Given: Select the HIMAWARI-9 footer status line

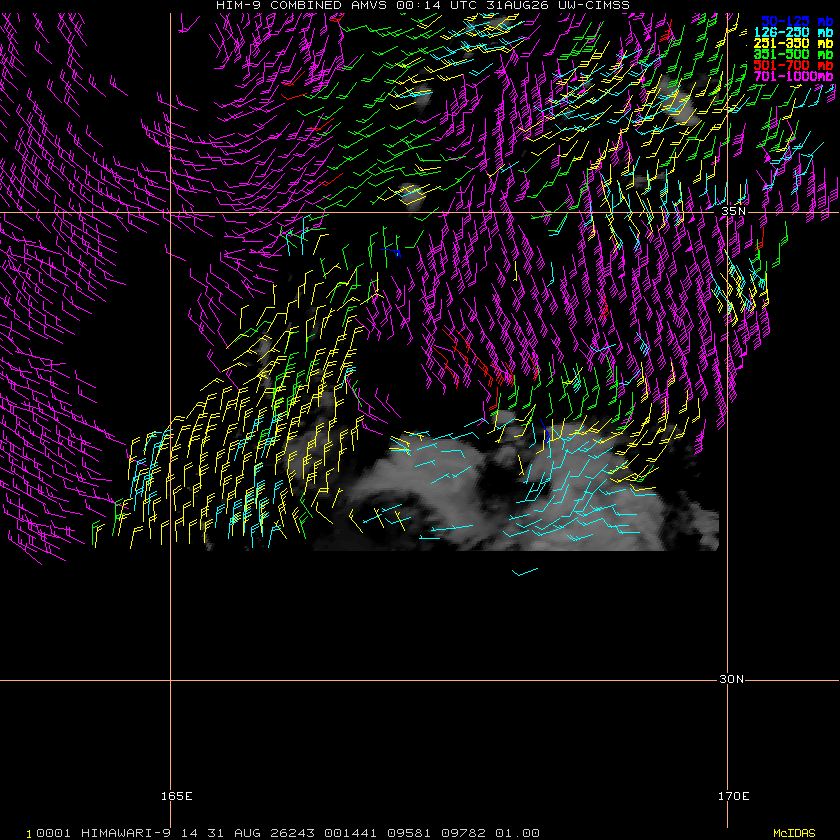Looking at the screenshot, I should pos(288,833).
